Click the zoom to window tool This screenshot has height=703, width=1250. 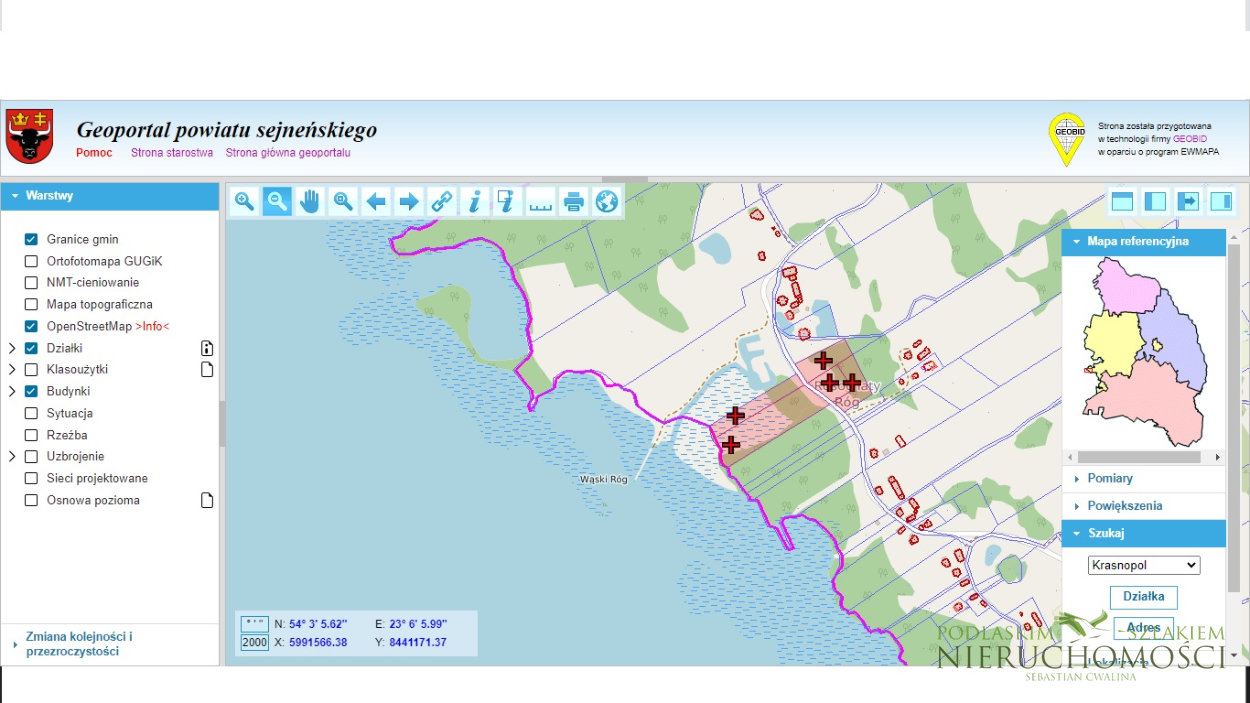[x=343, y=202]
